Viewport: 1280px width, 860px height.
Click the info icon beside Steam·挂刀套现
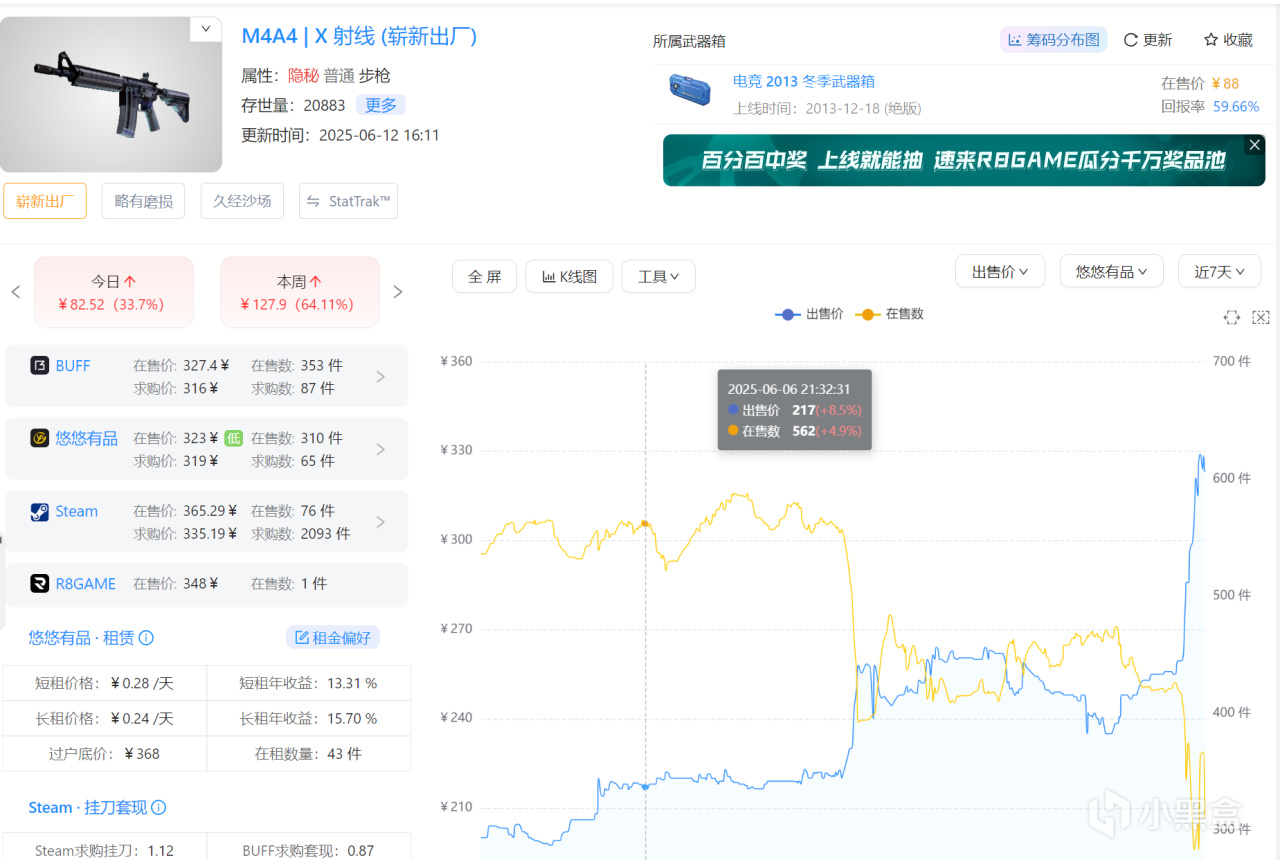(x=158, y=808)
